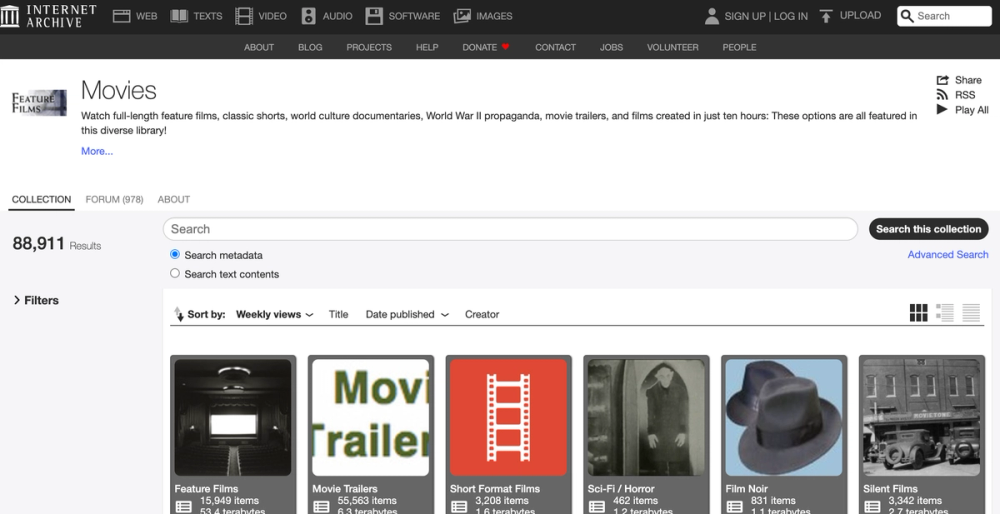Screen dimensions: 1000x514
Task: Open the Weekly views sort dropdown
Action: coord(274,314)
